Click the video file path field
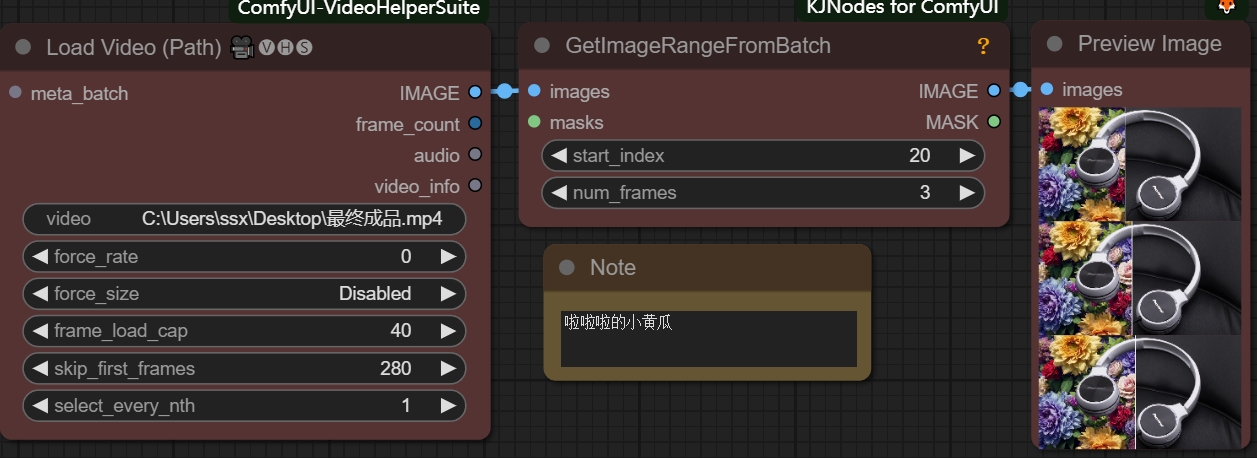The image size is (1257, 458). (244, 219)
